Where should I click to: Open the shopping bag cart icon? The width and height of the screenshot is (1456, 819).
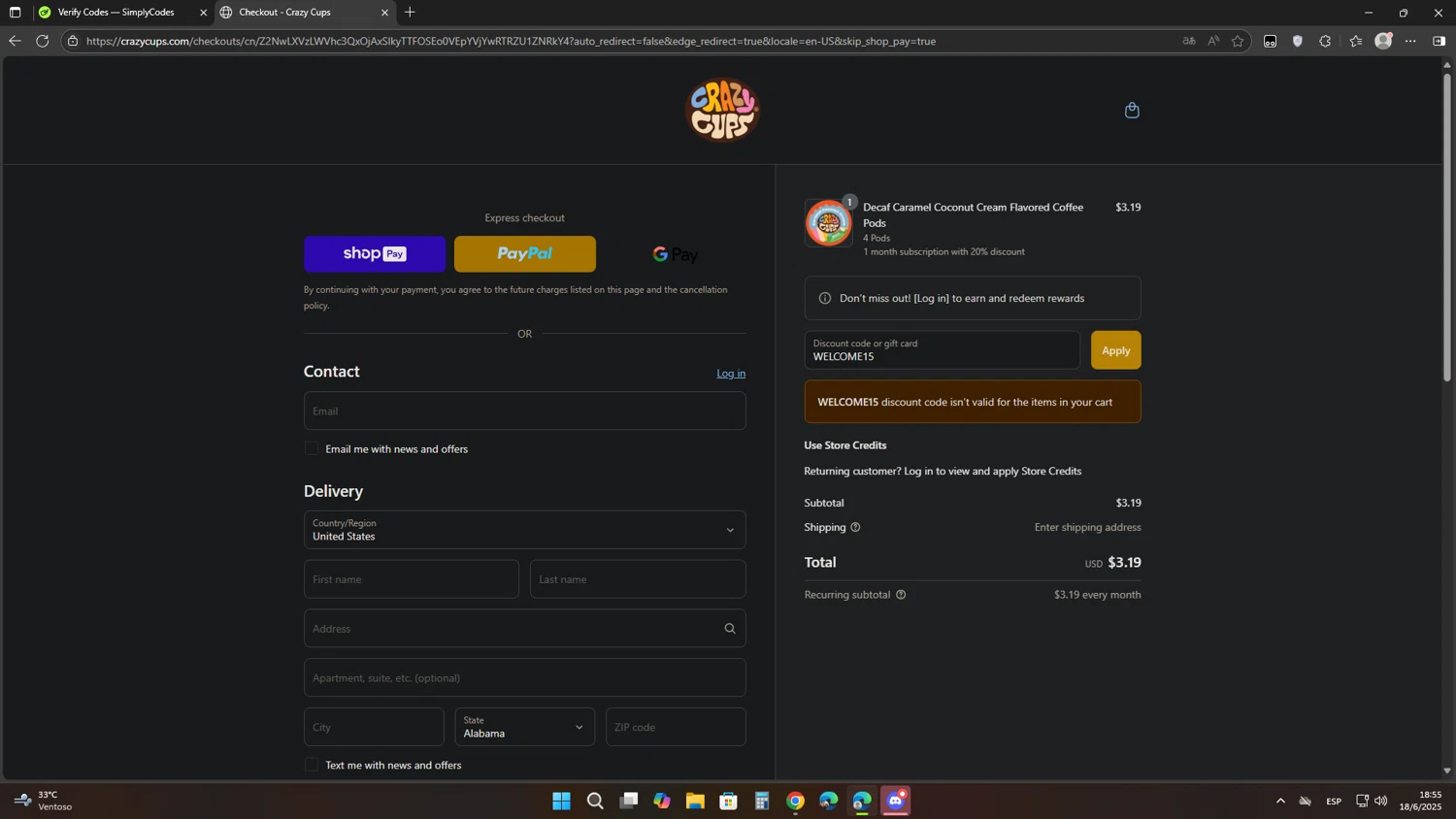[x=1132, y=111]
